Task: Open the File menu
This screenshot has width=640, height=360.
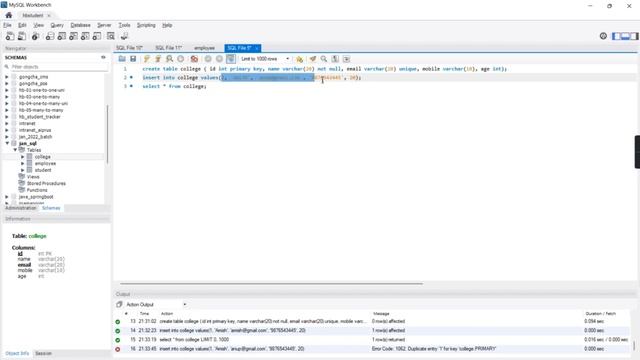Action: (7, 25)
